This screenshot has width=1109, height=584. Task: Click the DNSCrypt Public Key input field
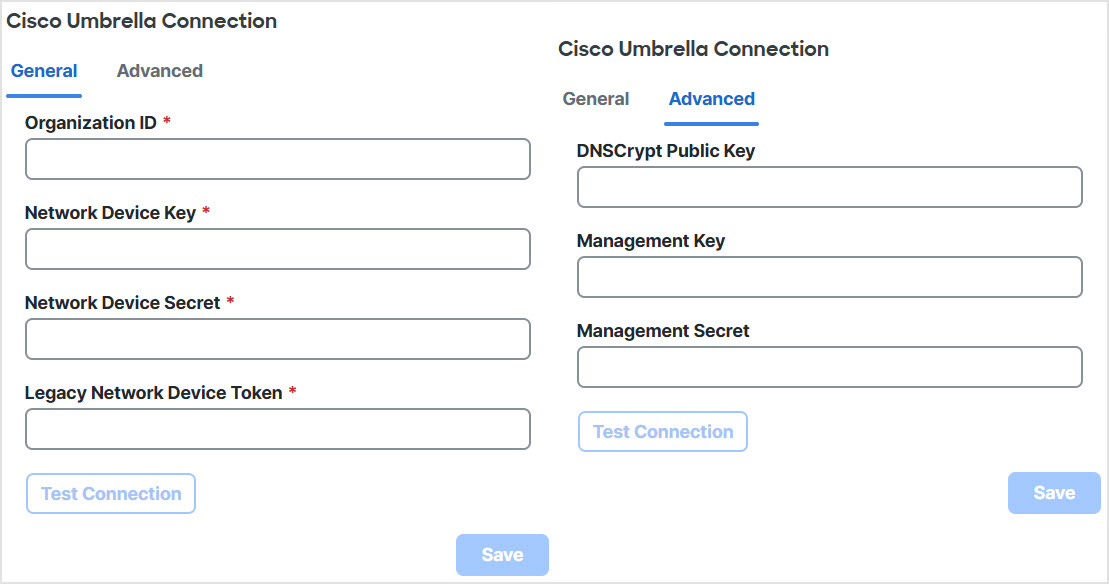tap(829, 187)
